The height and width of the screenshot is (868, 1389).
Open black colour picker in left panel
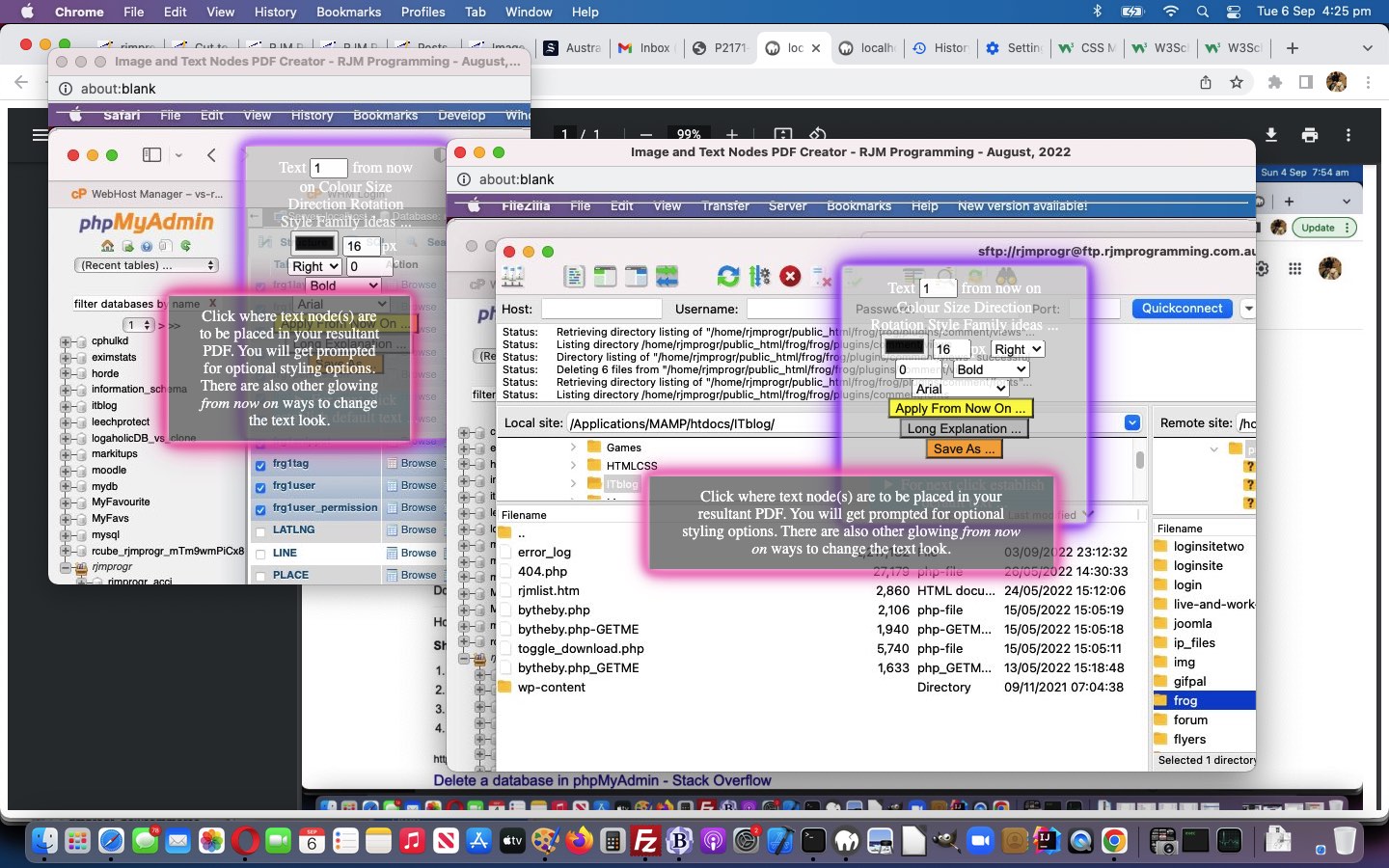315,244
